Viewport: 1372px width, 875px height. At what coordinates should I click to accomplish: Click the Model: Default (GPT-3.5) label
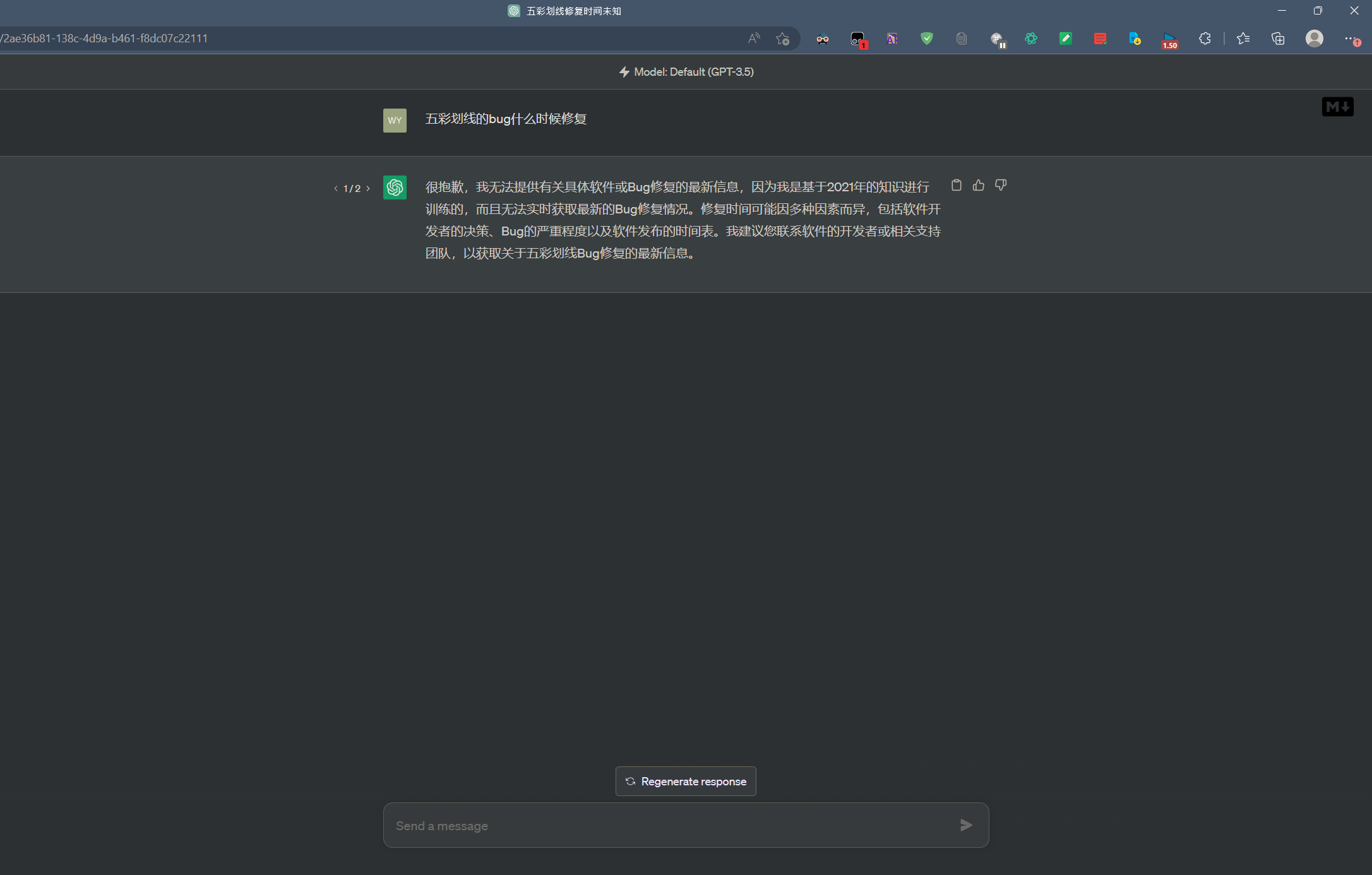(686, 72)
